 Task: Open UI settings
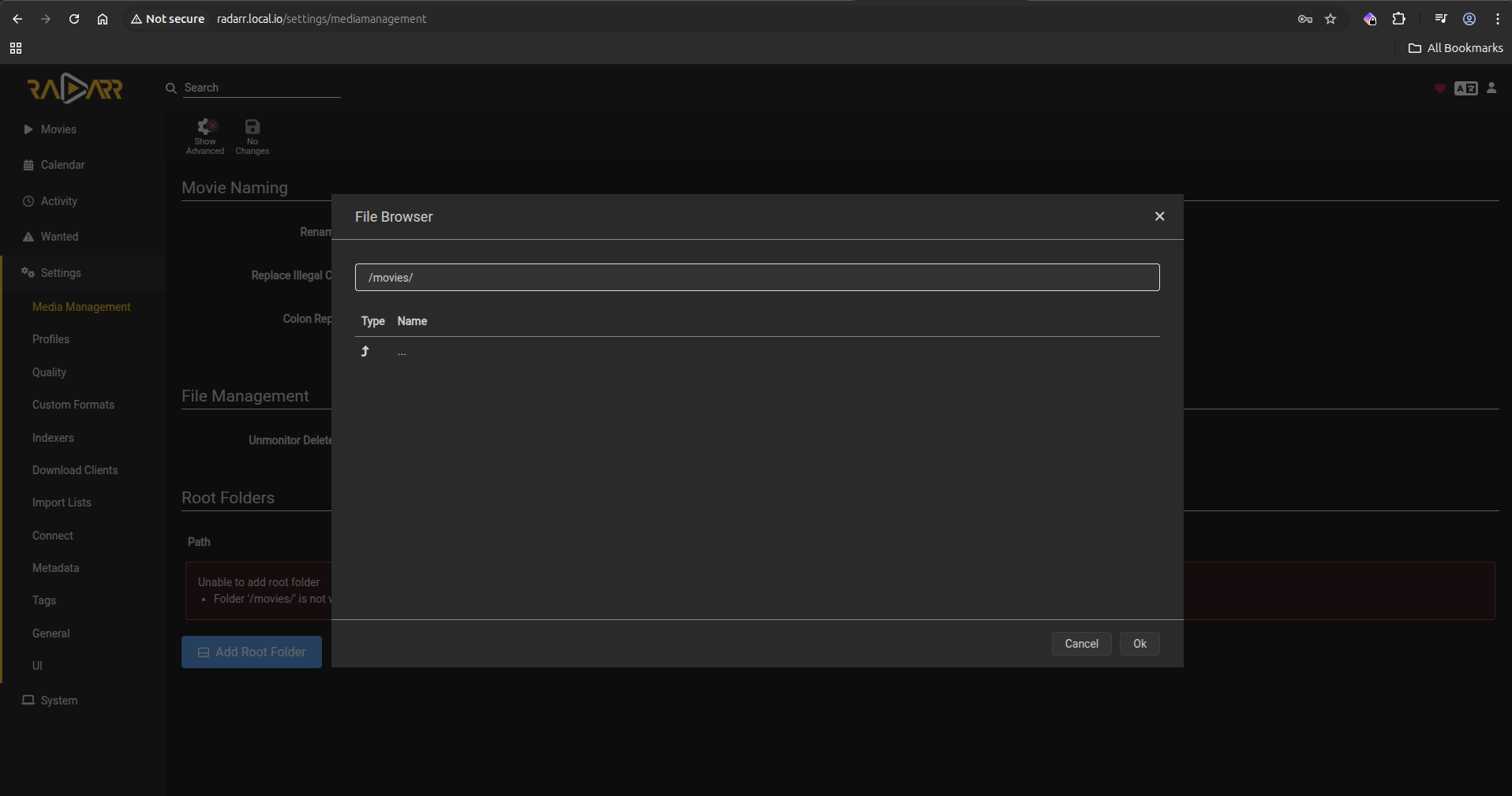point(37,666)
